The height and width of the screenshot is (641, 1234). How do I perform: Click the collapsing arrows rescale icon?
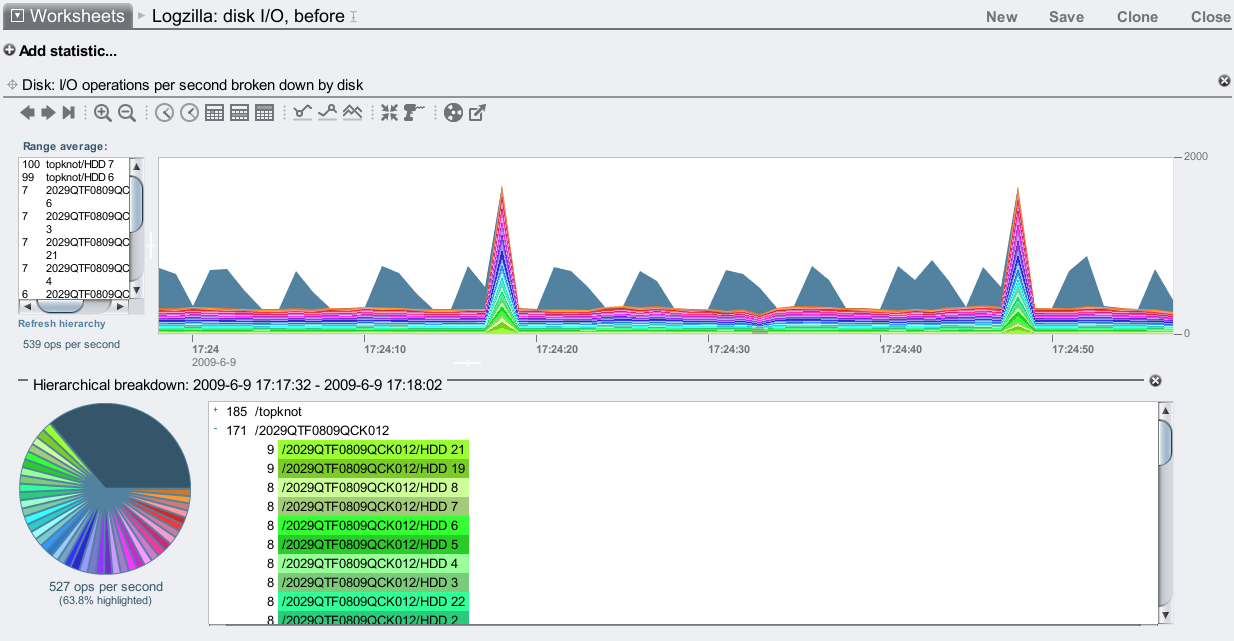(389, 113)
